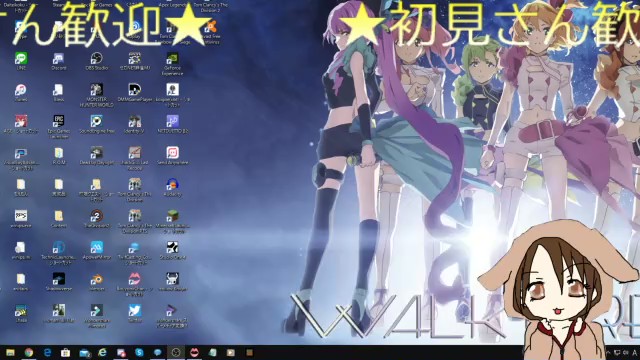This screenshot has width=640, height=360.
Task: Open Google Chrome from the taskbar
Action: [29, 353]
